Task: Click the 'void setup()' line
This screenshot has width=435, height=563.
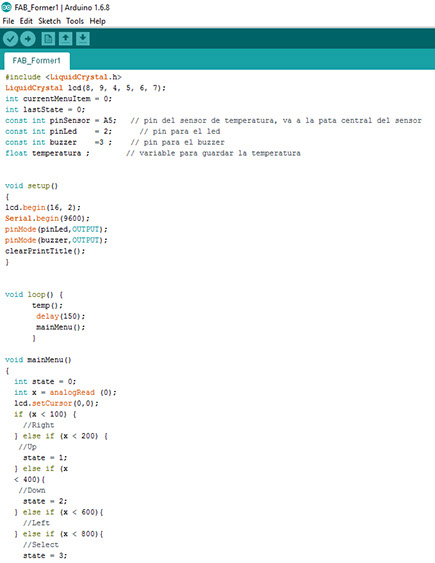Action: coord(32,186)
